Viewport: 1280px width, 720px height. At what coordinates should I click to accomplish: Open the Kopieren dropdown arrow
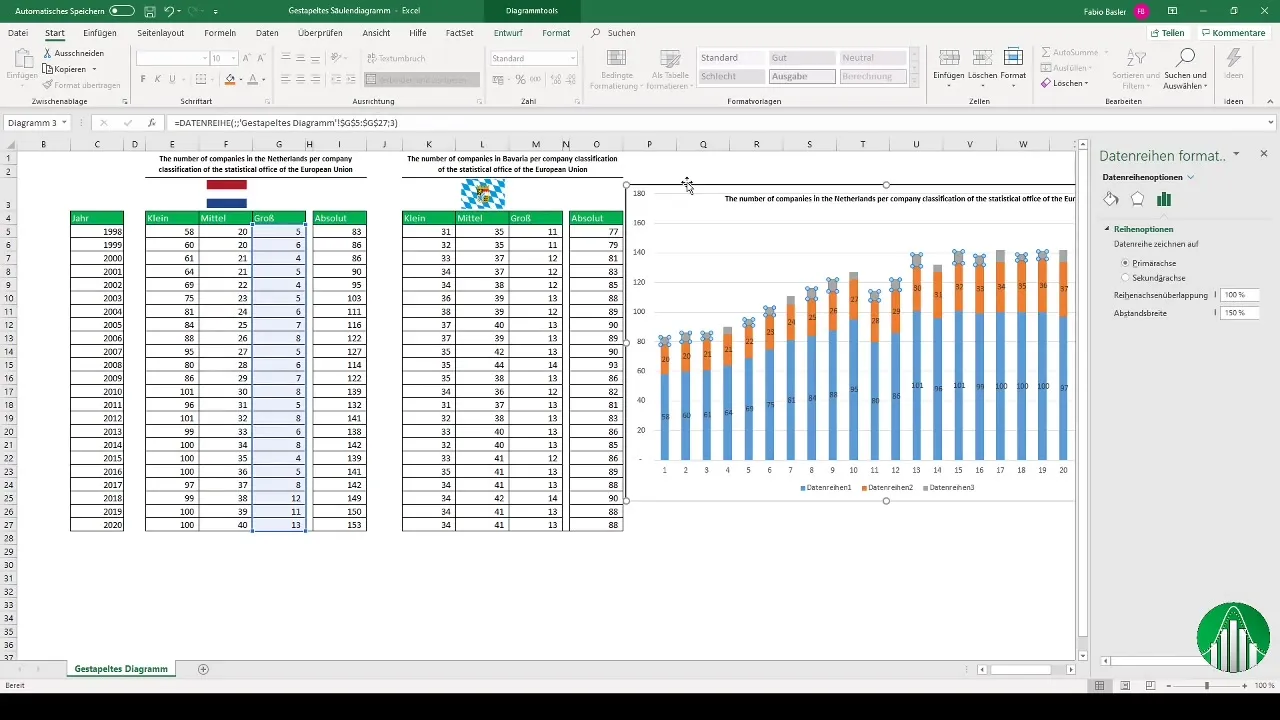click(94, 69)
